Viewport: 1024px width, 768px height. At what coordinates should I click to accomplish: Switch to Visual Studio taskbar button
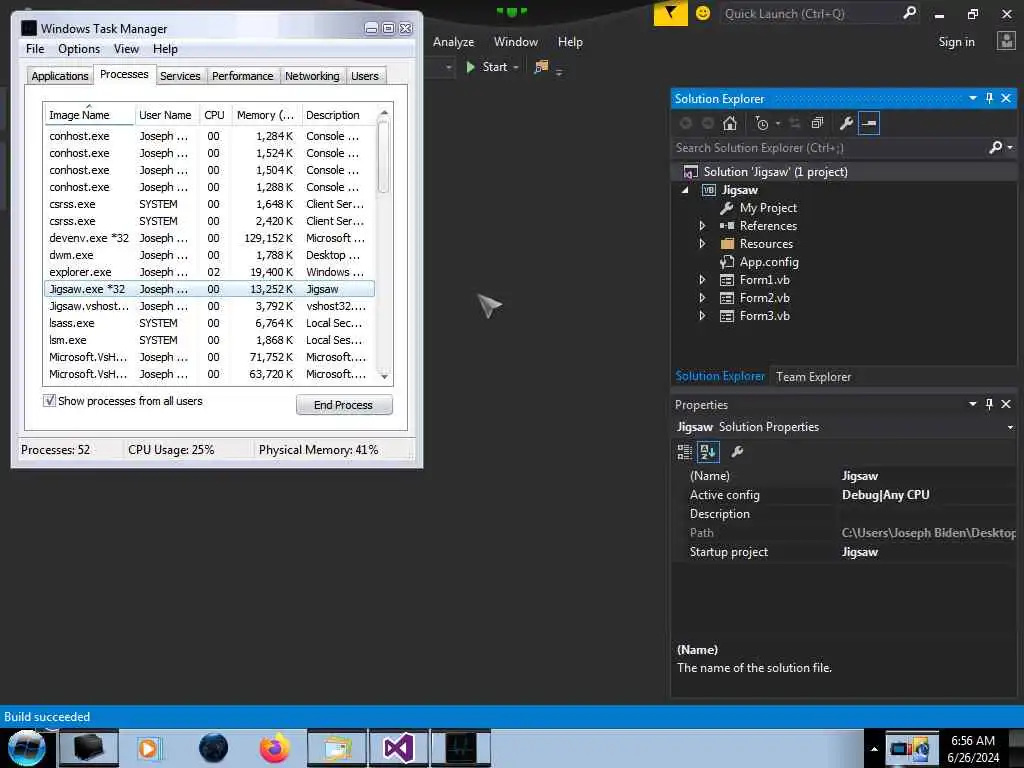coord(398,748)
